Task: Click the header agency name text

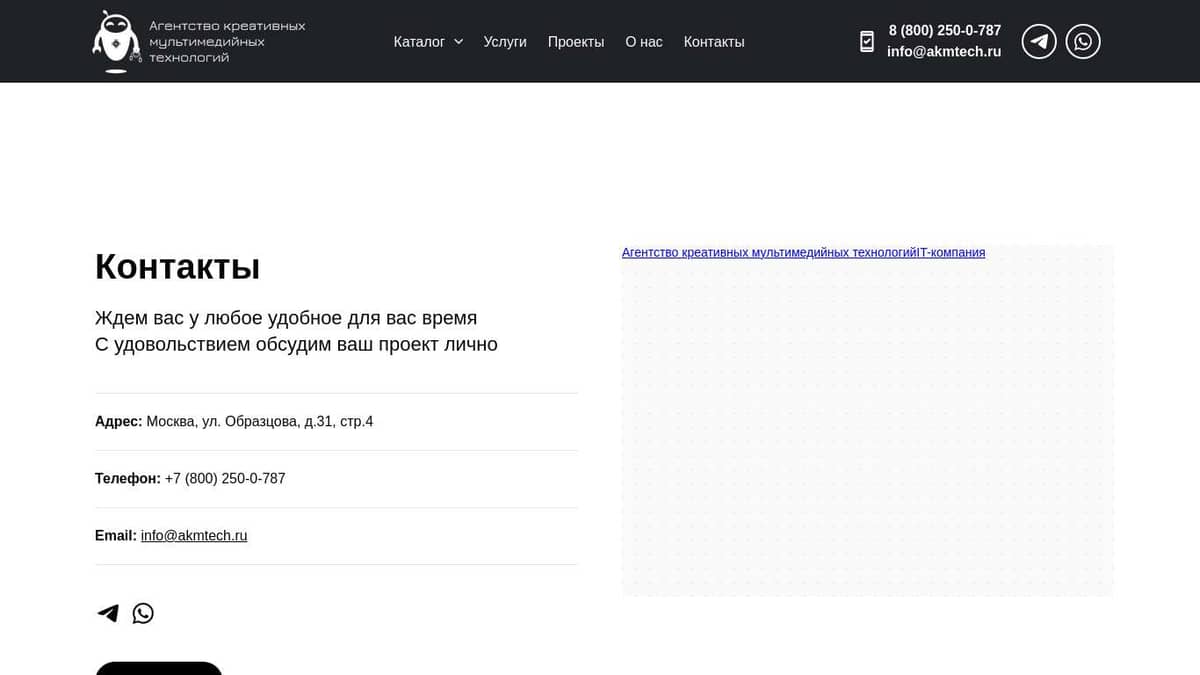Action: click(x=227, y=41)
